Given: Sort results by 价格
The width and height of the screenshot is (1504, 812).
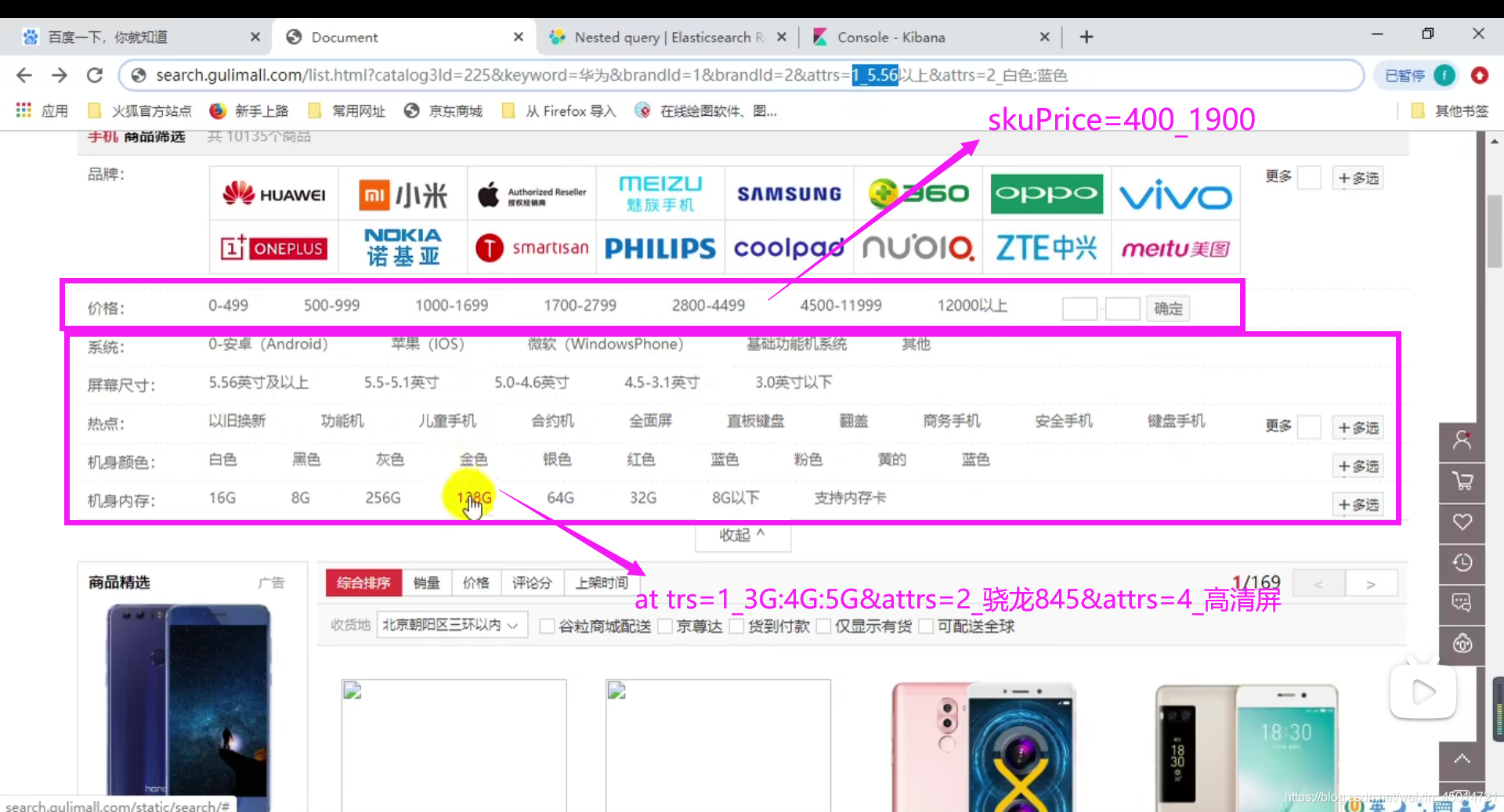Looking at the screenshot, I should 476,583.
